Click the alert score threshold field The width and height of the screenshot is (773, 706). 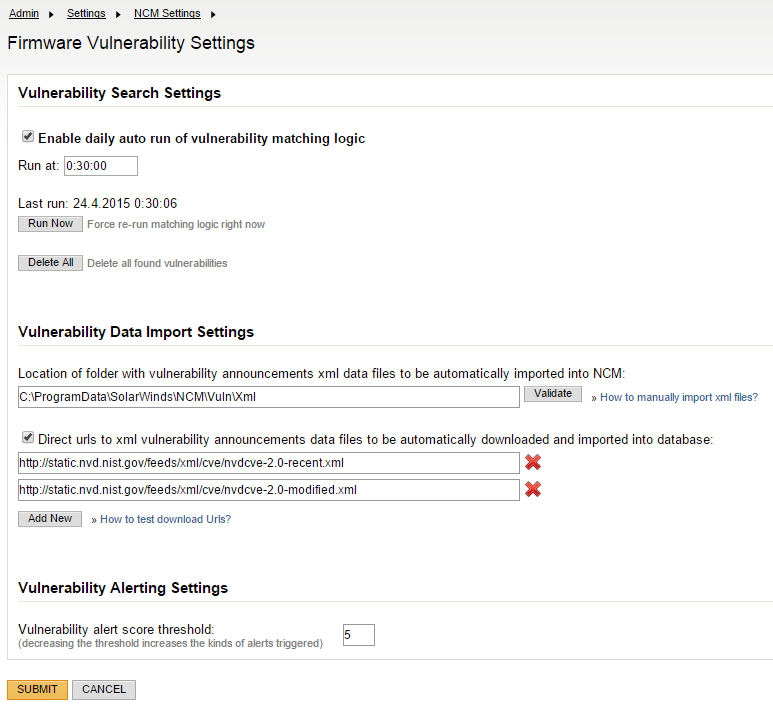click(x=358, y=634)
